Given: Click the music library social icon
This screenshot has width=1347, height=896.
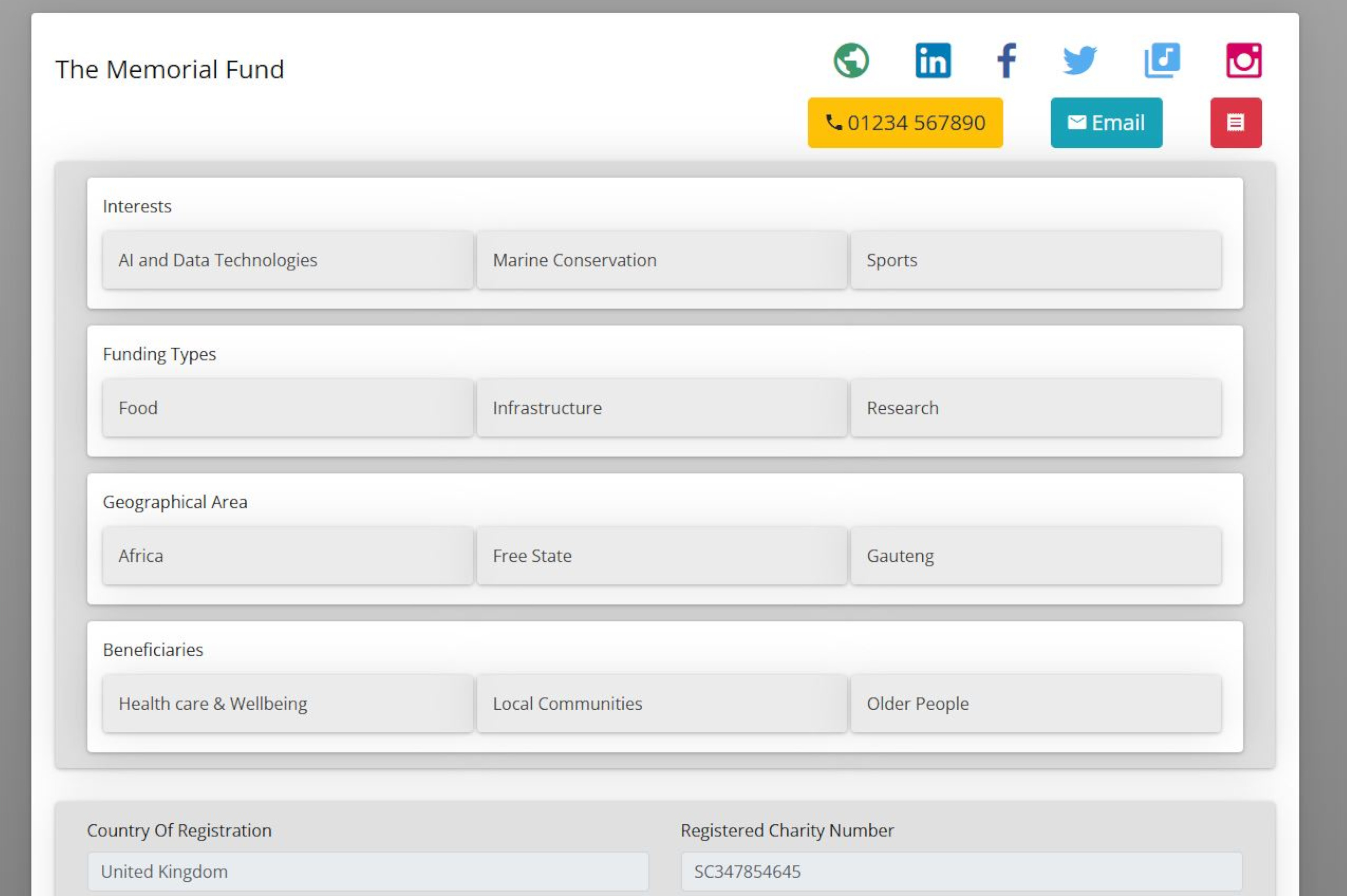Looking at the screenshot, I should (1162, 60).
